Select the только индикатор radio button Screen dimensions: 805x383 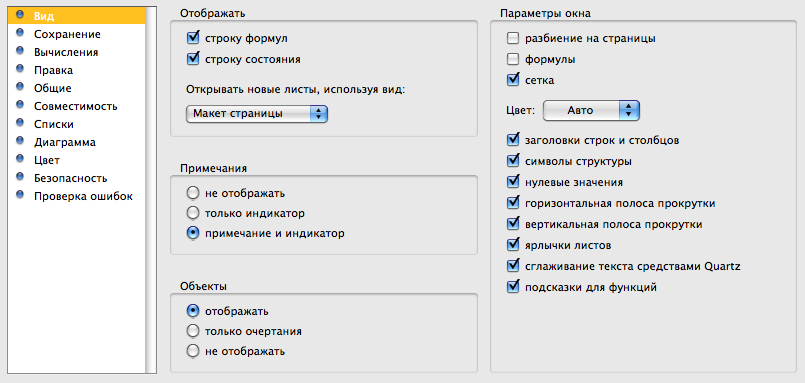point(193,213)
